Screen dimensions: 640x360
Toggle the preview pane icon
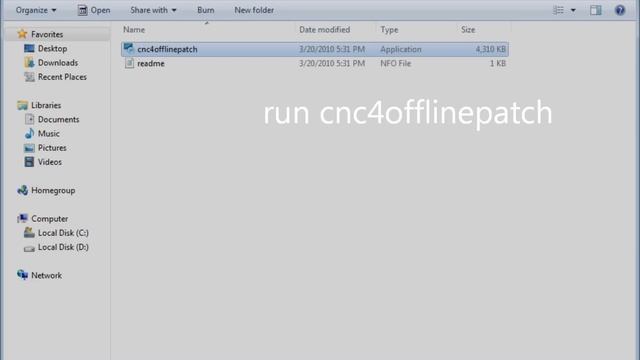[x=596, y=10]
